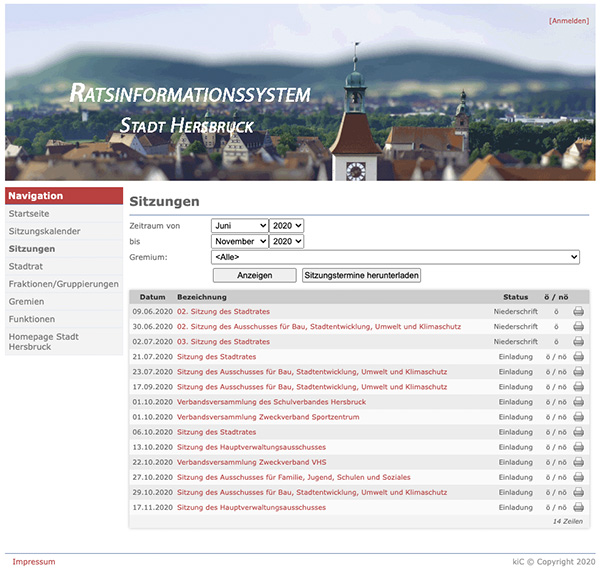Open the start month dropdown showing Juni
Image resolution: width=600 pixels, height=572 pixels.
pyautogui.click(x=239, y=226)
